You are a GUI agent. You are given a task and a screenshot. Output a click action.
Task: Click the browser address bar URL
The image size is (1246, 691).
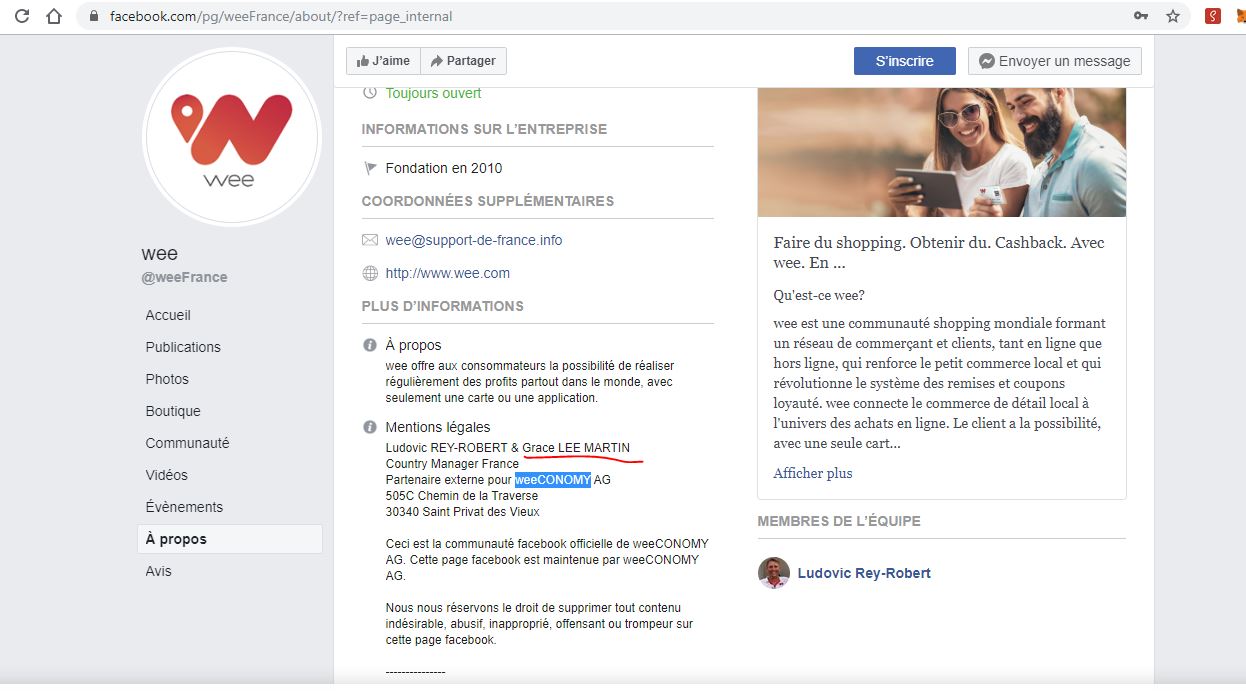pos(281,16)
